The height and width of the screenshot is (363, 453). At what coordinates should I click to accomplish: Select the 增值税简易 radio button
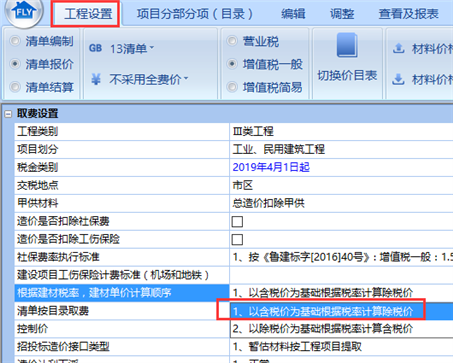(232, 87)
